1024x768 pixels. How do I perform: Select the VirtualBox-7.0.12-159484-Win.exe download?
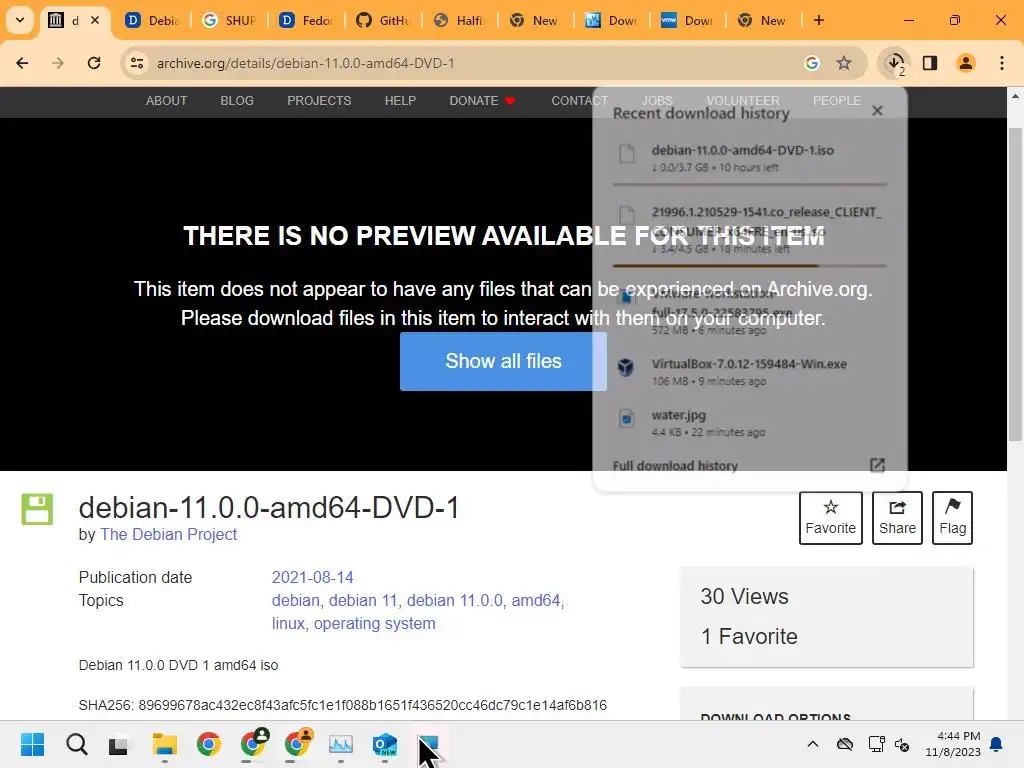pyautogui.click(x=750, y=372)
